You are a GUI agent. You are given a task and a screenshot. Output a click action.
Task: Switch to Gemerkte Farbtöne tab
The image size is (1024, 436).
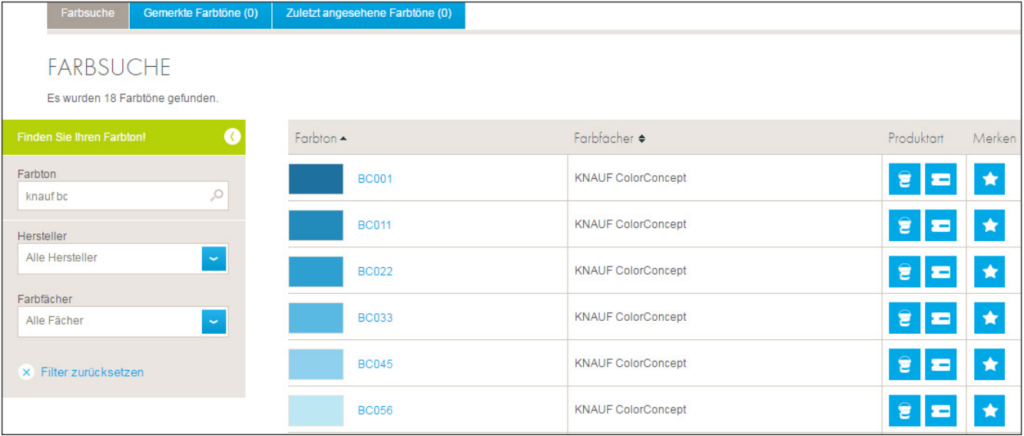click(201, 14)
